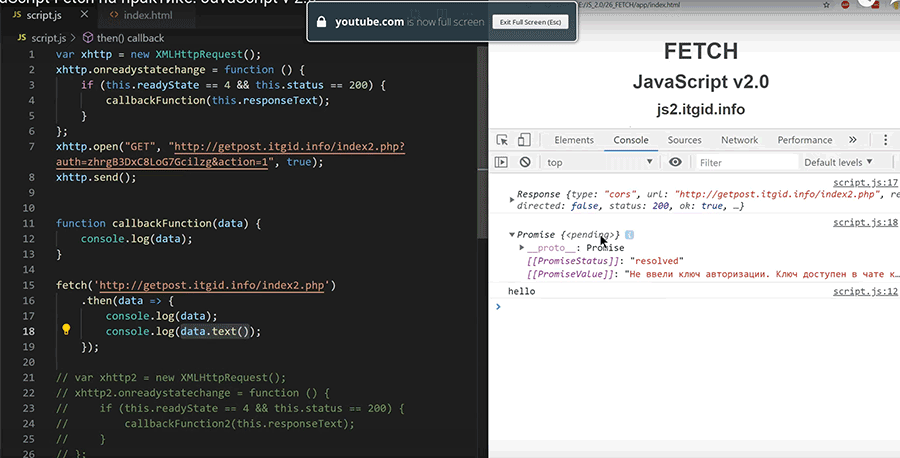Click the js2.itgid.info heading text

tap(701, 109)
